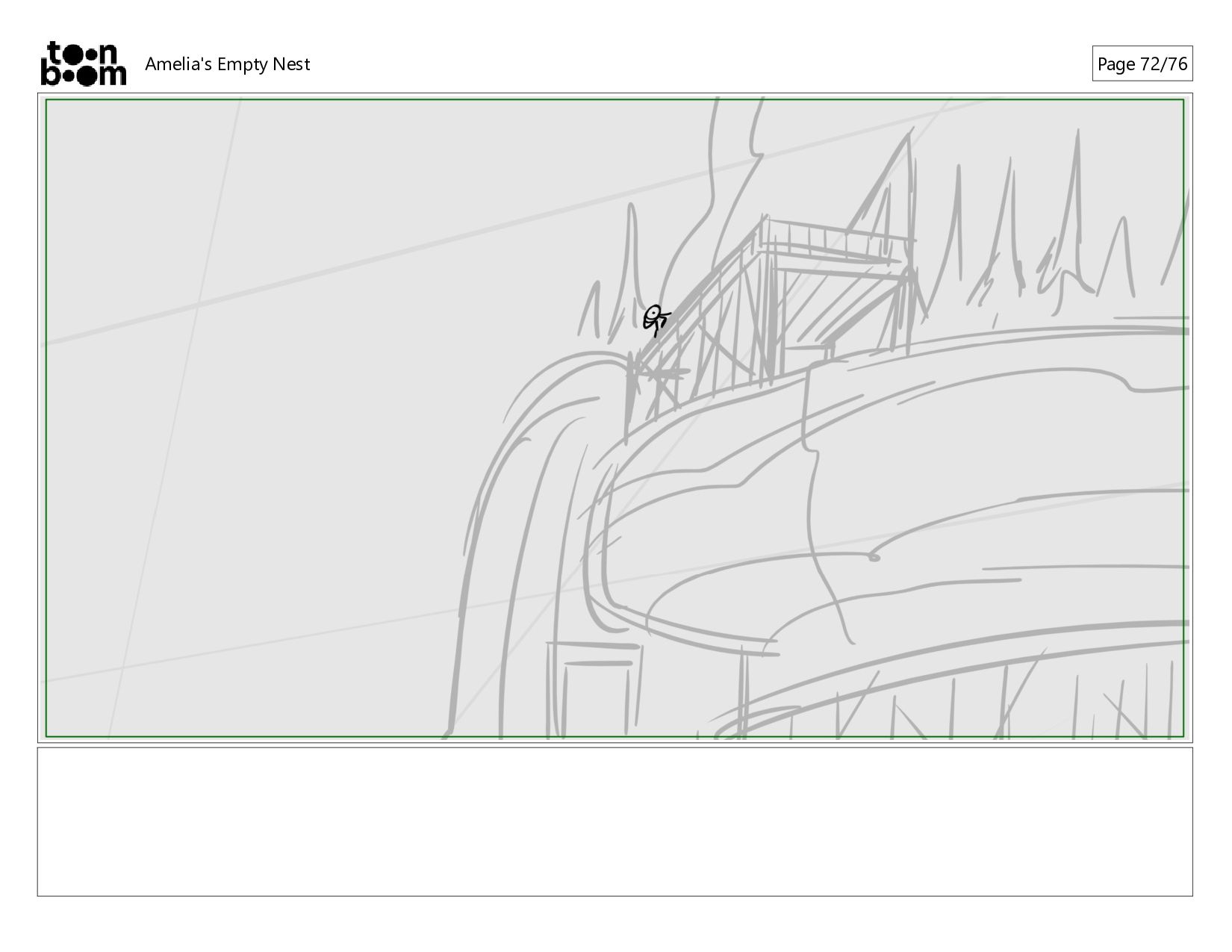This screenshot has width=1232, height=952.
Task: Click the empty notes box below panel
Action: pyautogui.click(x=615, y=821)
